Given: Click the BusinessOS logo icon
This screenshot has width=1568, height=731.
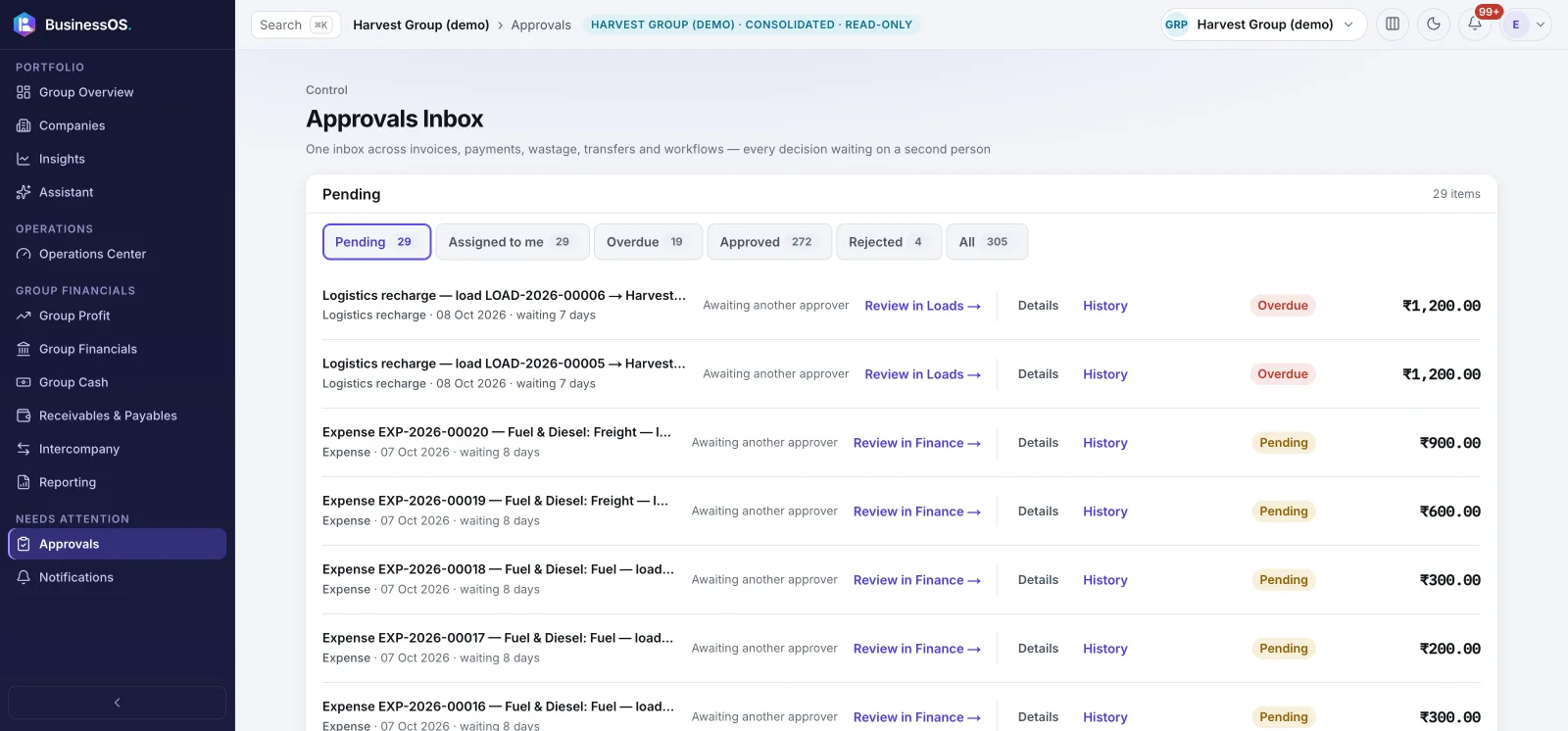Looking at the screenshot, I should (24, 24).
